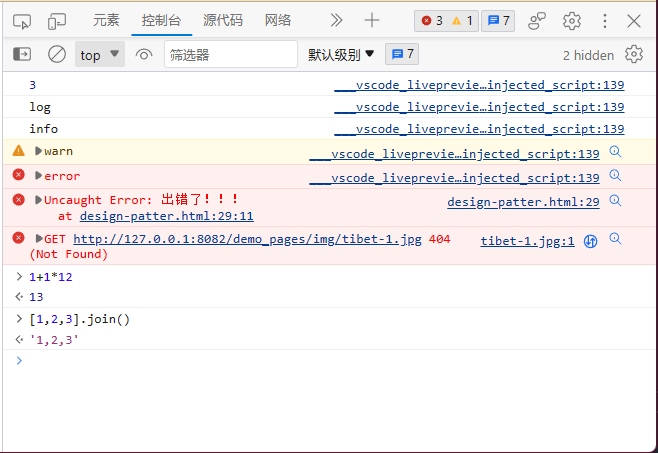Image resolution: width=658 pixels, height=453 pixels.
Task: Expand the warn message arrow
Action: [39, 152]
